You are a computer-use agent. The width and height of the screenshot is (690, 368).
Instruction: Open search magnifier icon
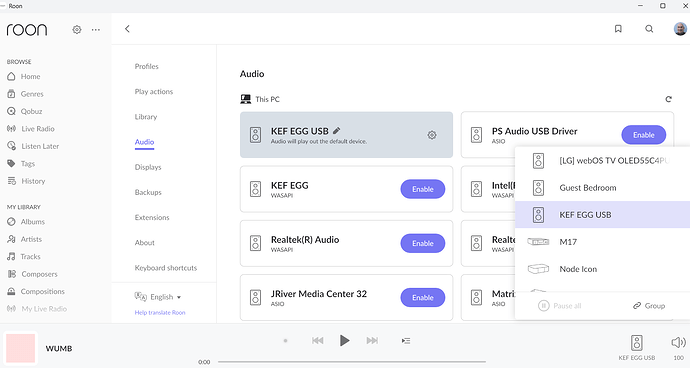[x=649, y=29]
